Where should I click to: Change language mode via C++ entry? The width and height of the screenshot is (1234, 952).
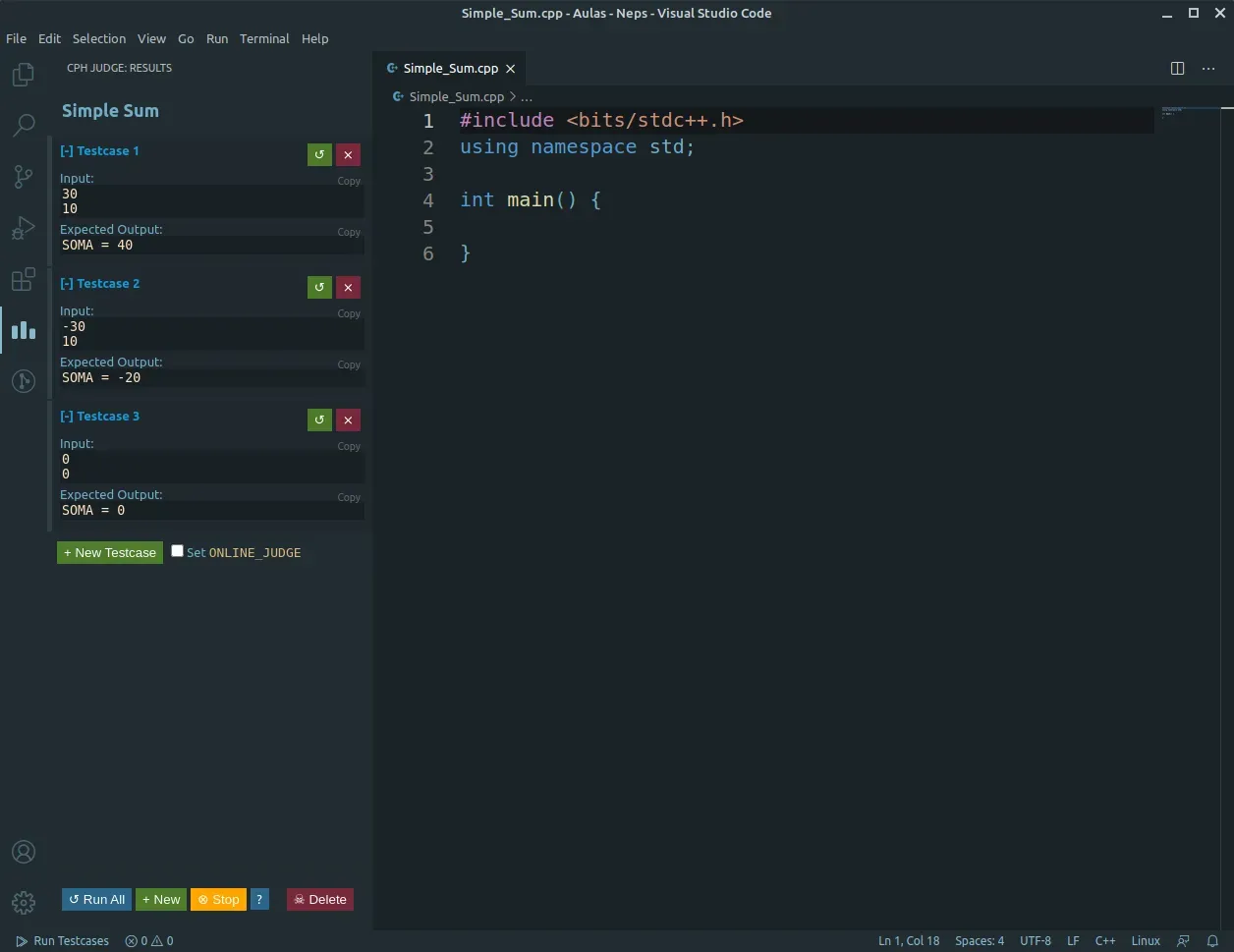(1105, 940)
